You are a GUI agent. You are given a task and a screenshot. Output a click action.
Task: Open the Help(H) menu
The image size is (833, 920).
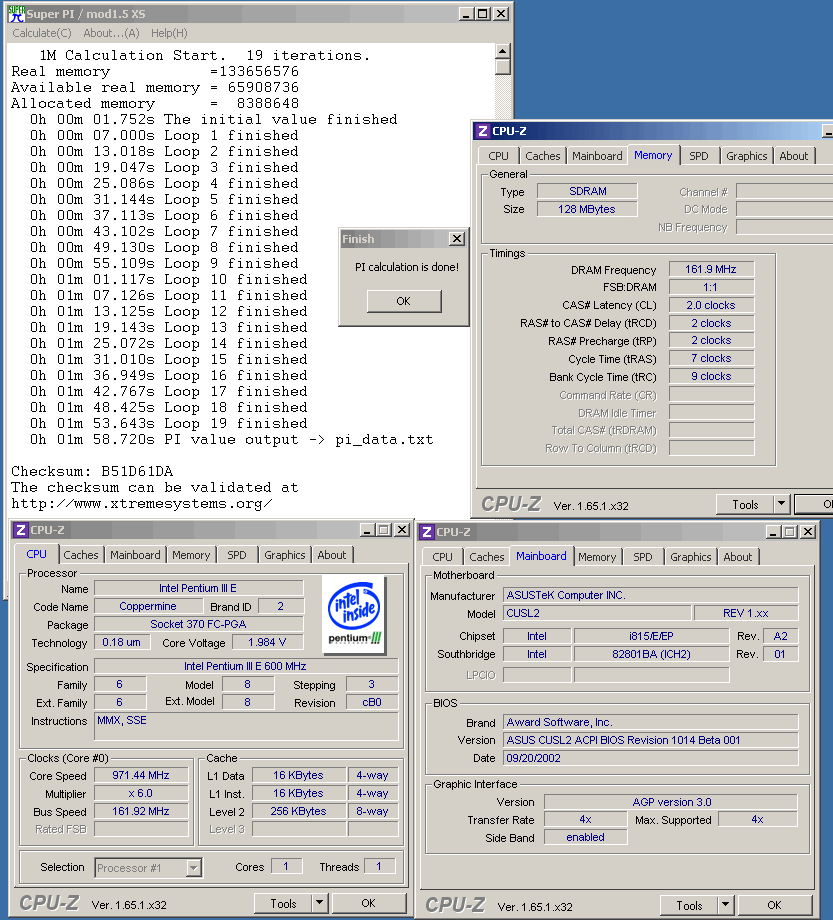(x=169, y=33)
